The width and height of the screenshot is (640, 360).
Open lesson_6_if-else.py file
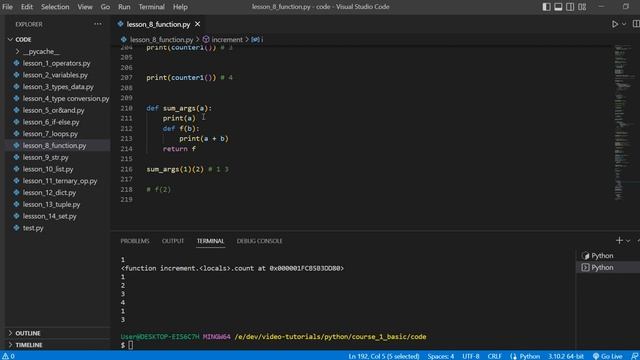point(57,122)
